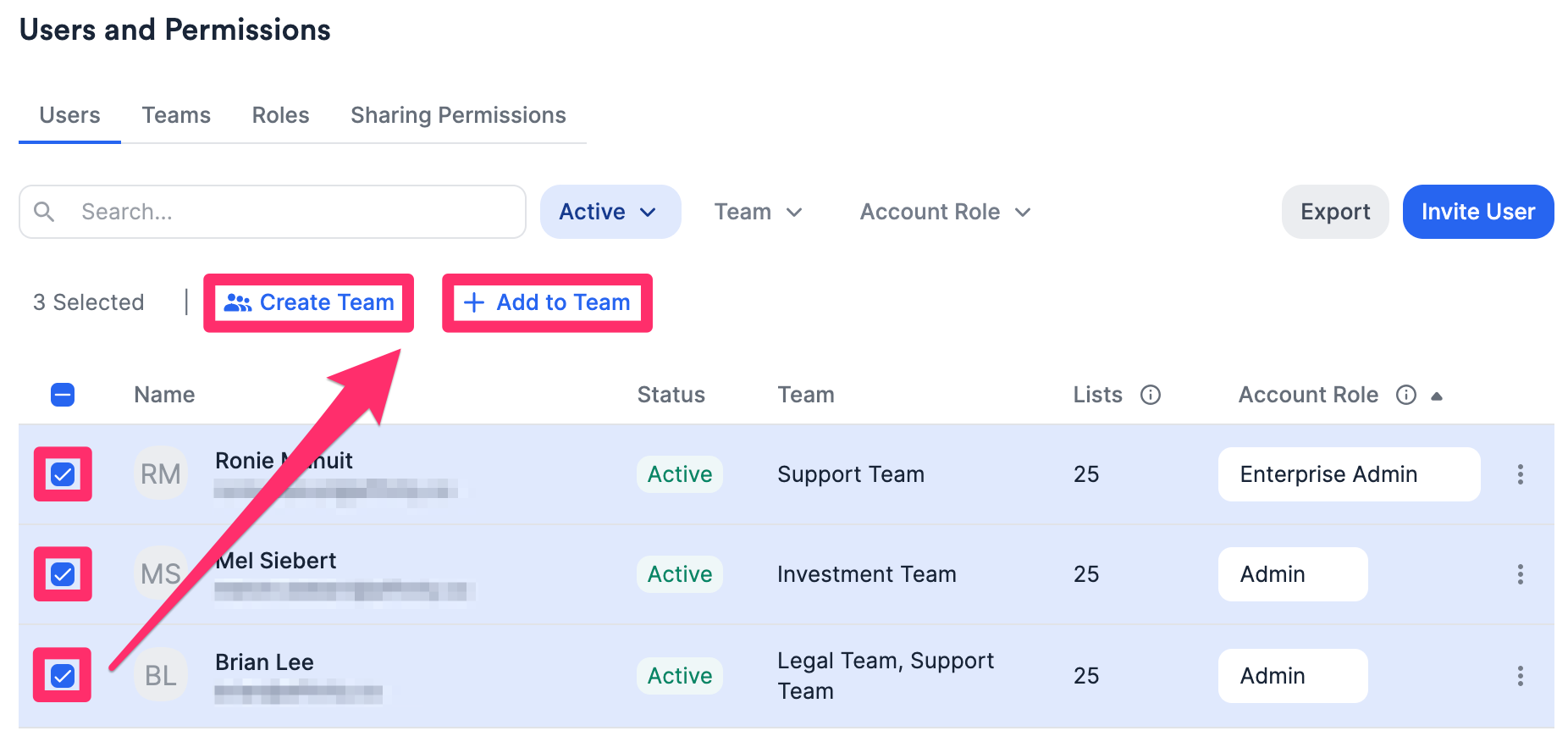Click the Invite User button
The height and width of the screenshot is (742, 1568).
pos(1477,212)
